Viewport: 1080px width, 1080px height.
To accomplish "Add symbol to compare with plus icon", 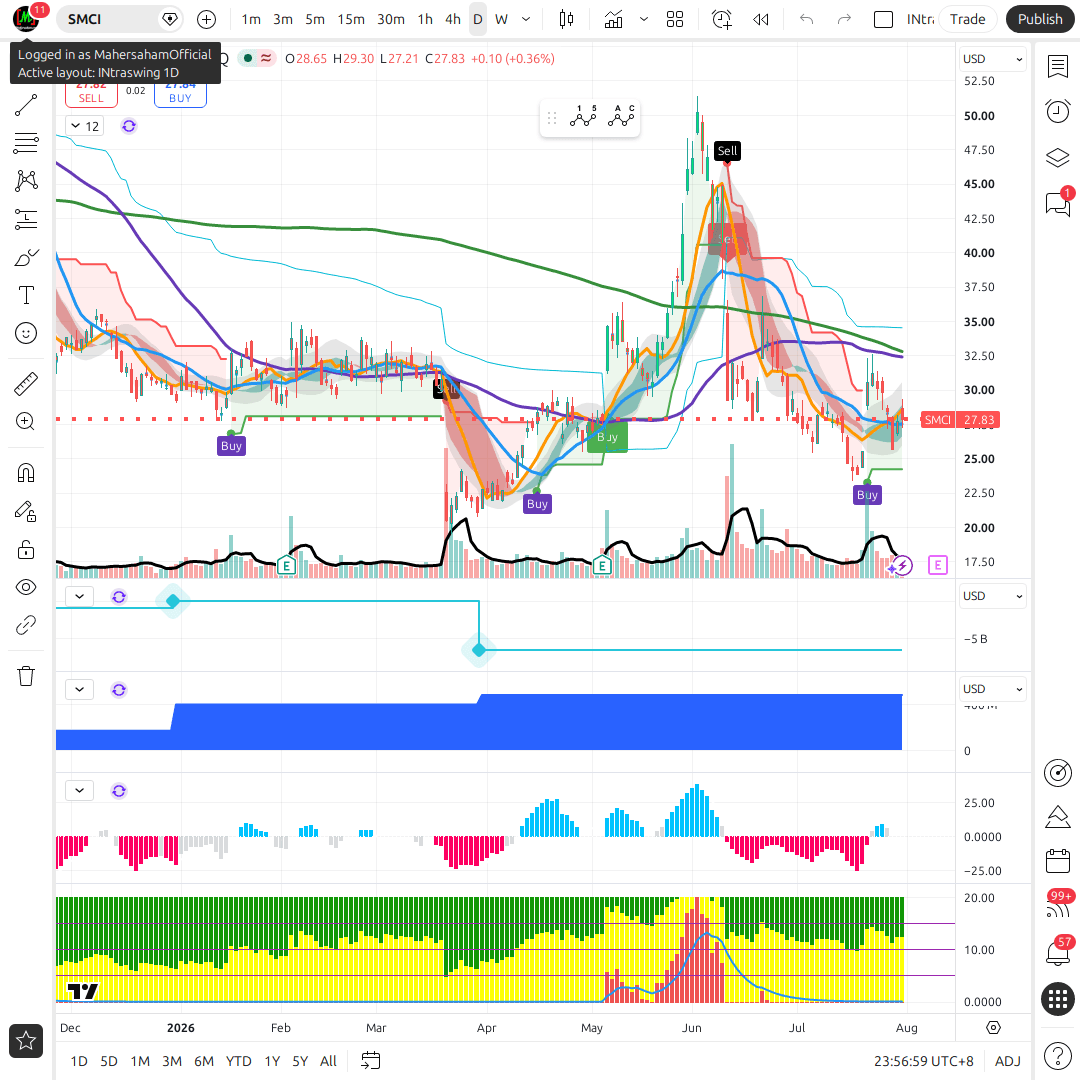I will (207, 19).
